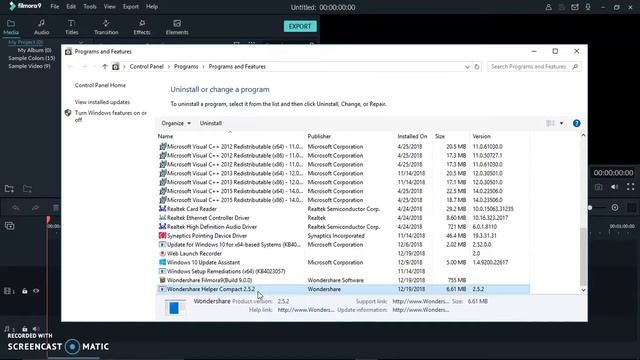Click the Up arrow in Programs and Features
The width and height of the screenshot is (640, 360).
[x=105, y=67]
